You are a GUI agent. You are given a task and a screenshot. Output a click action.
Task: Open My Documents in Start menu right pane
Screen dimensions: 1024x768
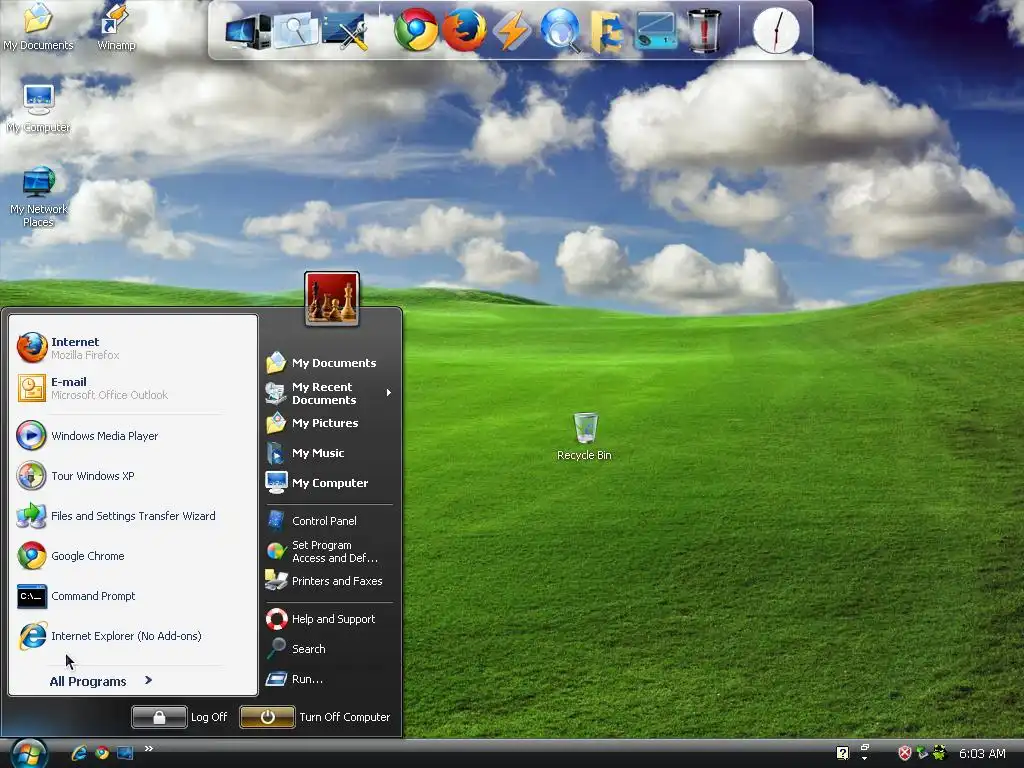click(329, 362)
